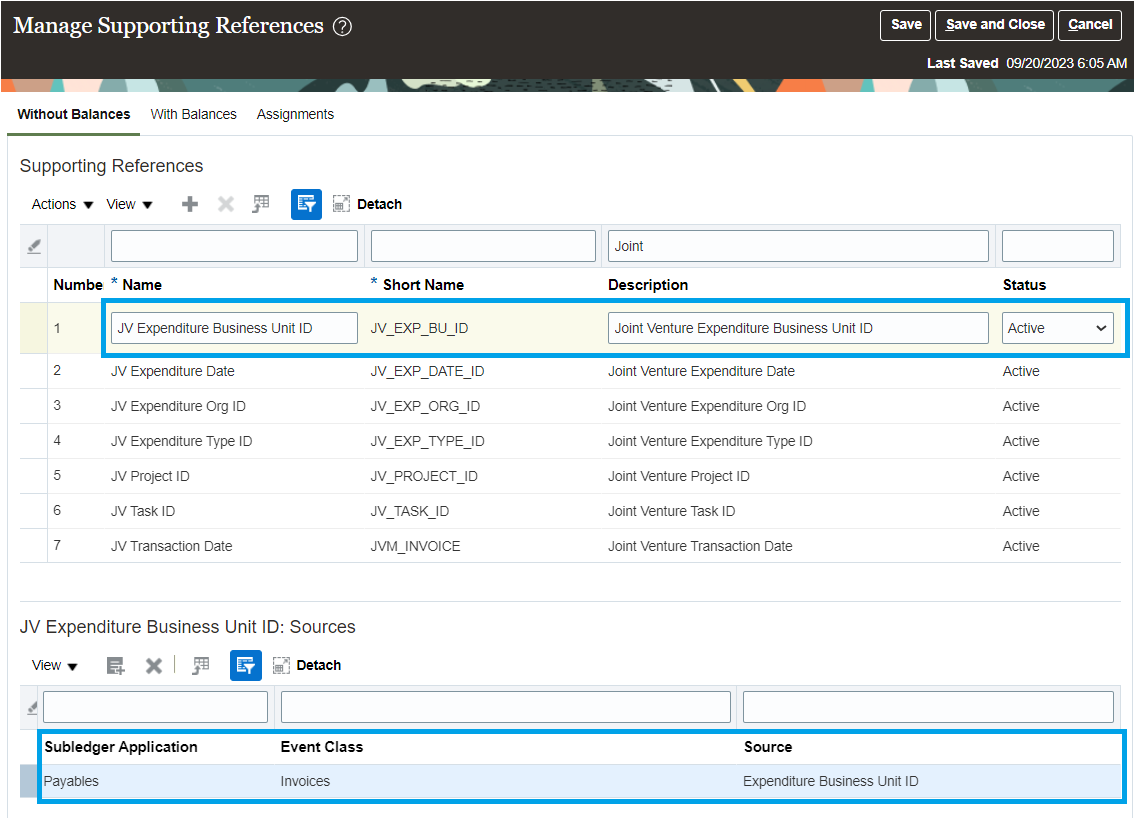Open the Freeze icon in Supporting References
The image size is (1135, 819).
point(261,204)
